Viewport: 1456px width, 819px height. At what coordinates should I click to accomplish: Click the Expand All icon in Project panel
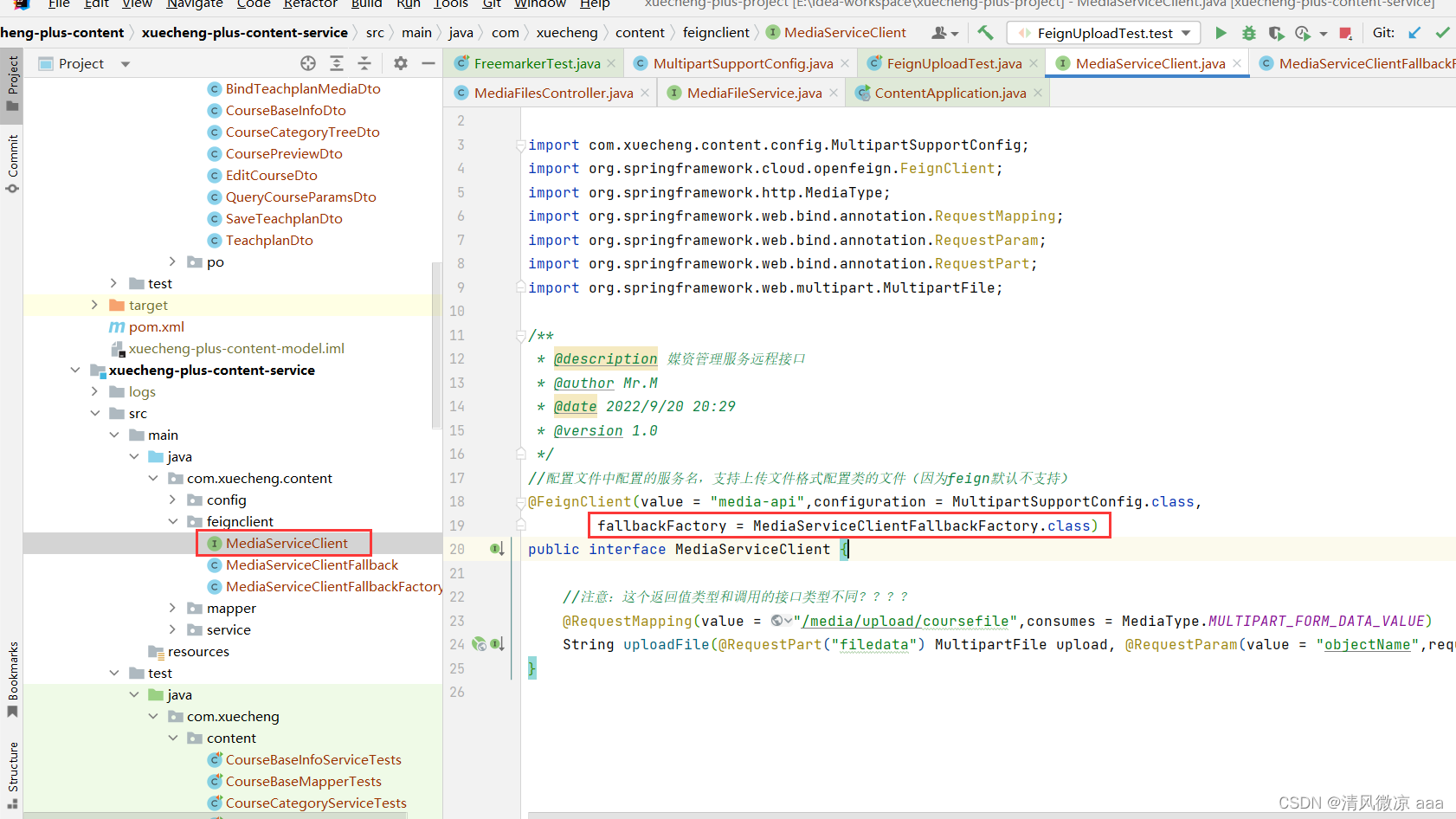coord(337,63)
